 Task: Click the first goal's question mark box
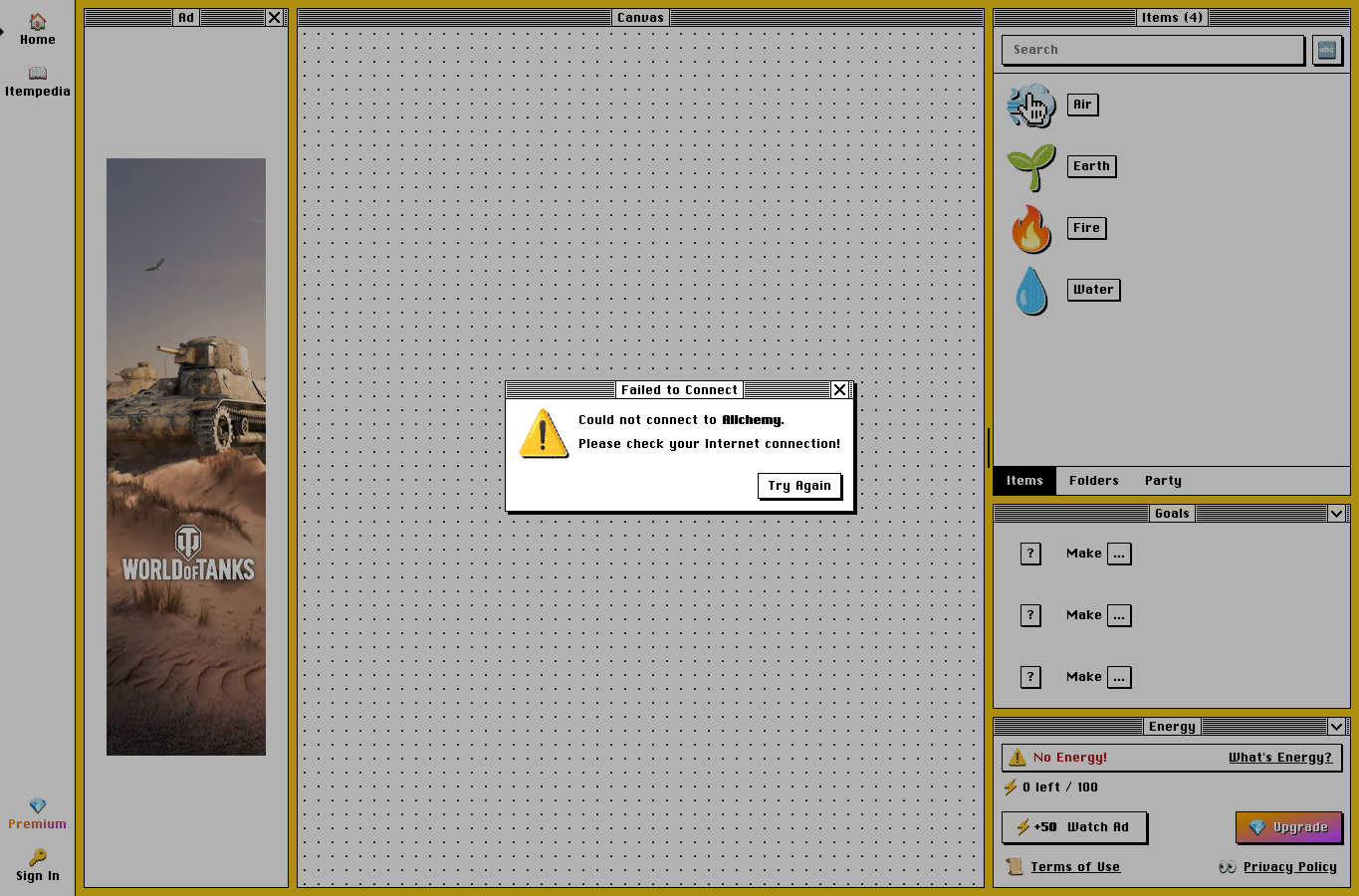(x=1030, y=554)
